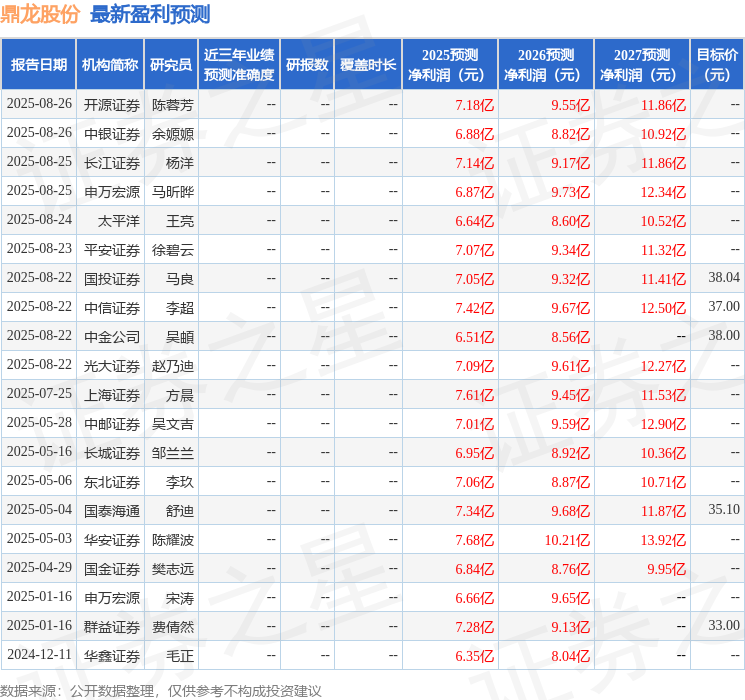This screenshot has height=700, width=745.
Task: Select the 国泰海通 institution cell
Action: [x=112, y=511]
